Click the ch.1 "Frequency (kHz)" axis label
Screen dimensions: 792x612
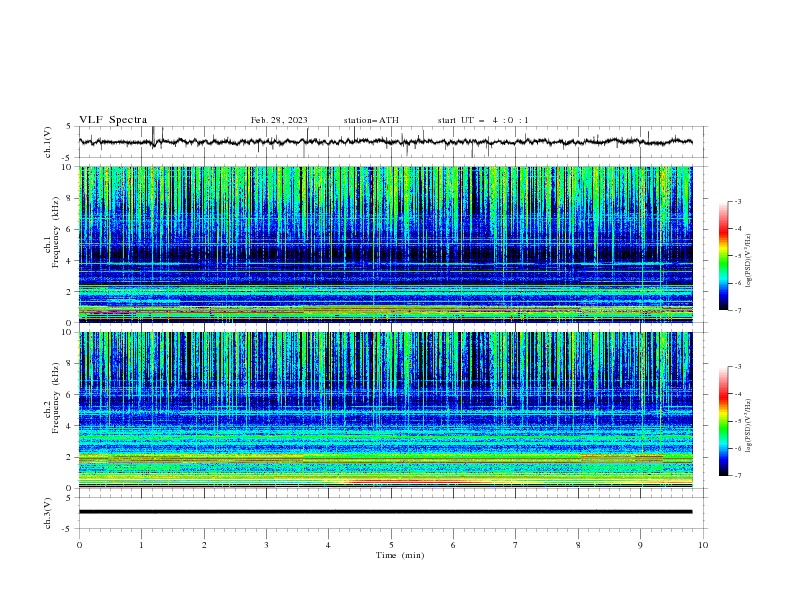tap(56, 233)
